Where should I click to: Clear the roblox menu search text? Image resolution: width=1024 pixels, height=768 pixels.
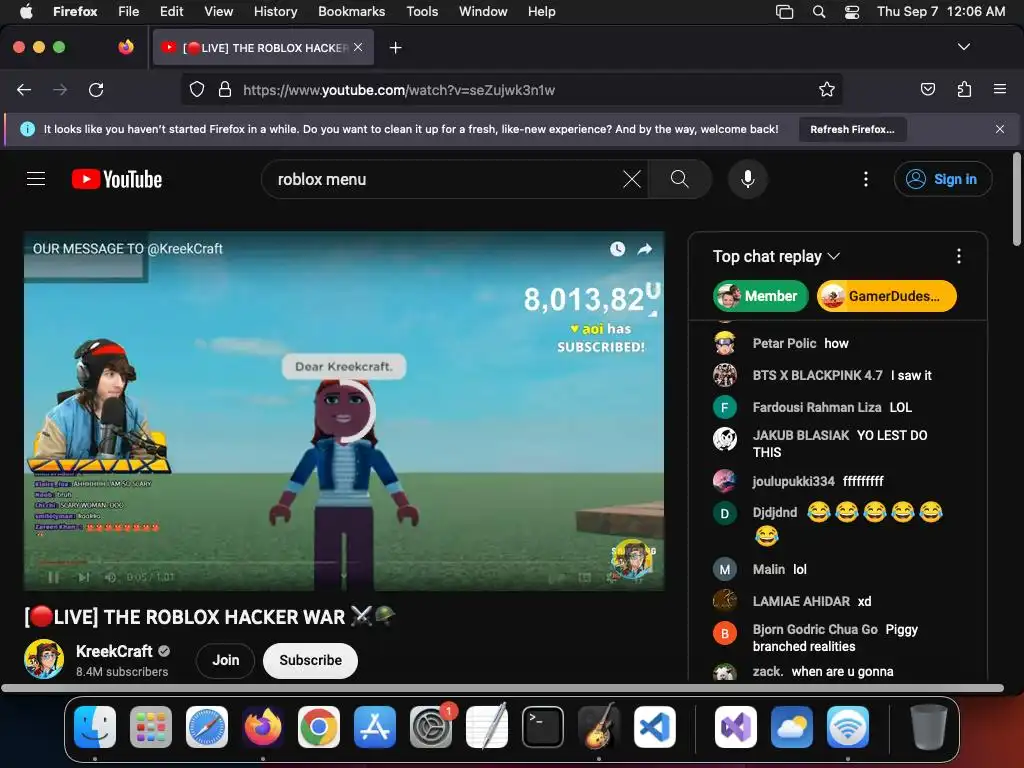click(x=632, y=179)
